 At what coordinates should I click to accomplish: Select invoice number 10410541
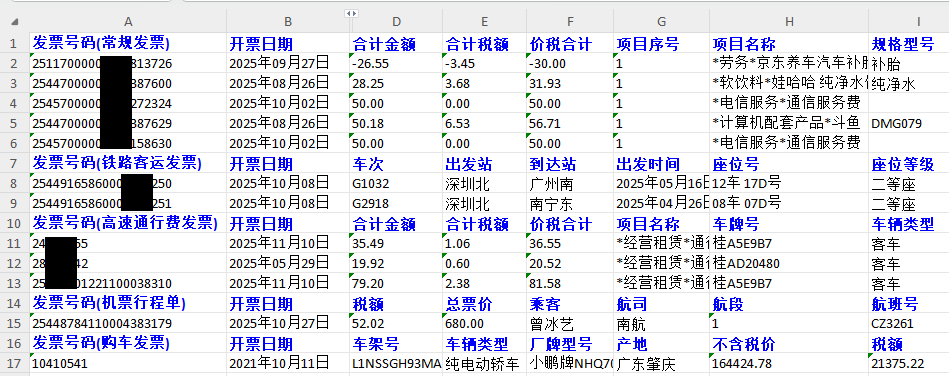128,363
